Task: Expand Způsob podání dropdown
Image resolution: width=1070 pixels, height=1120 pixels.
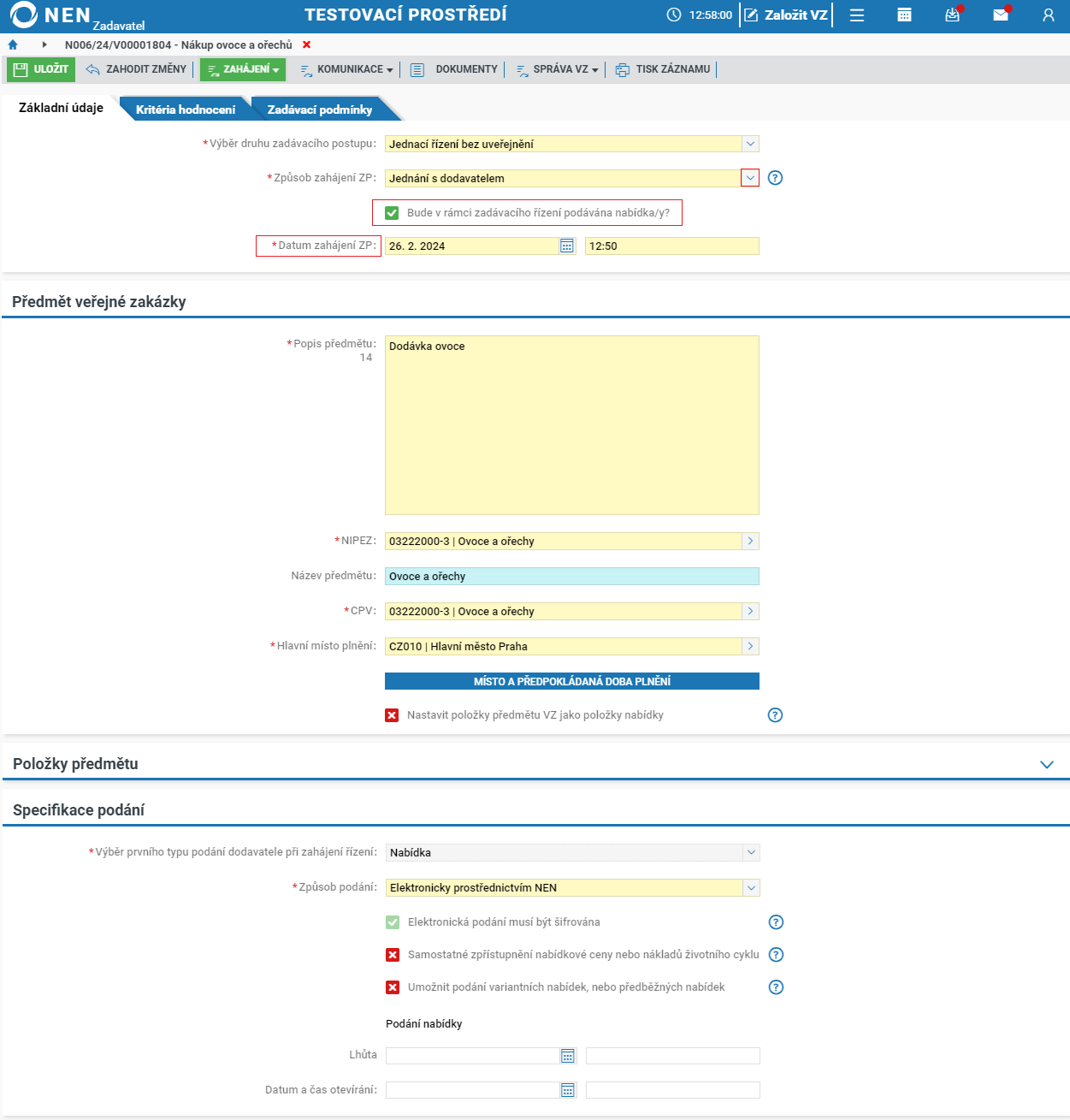Action: (751, 887)
